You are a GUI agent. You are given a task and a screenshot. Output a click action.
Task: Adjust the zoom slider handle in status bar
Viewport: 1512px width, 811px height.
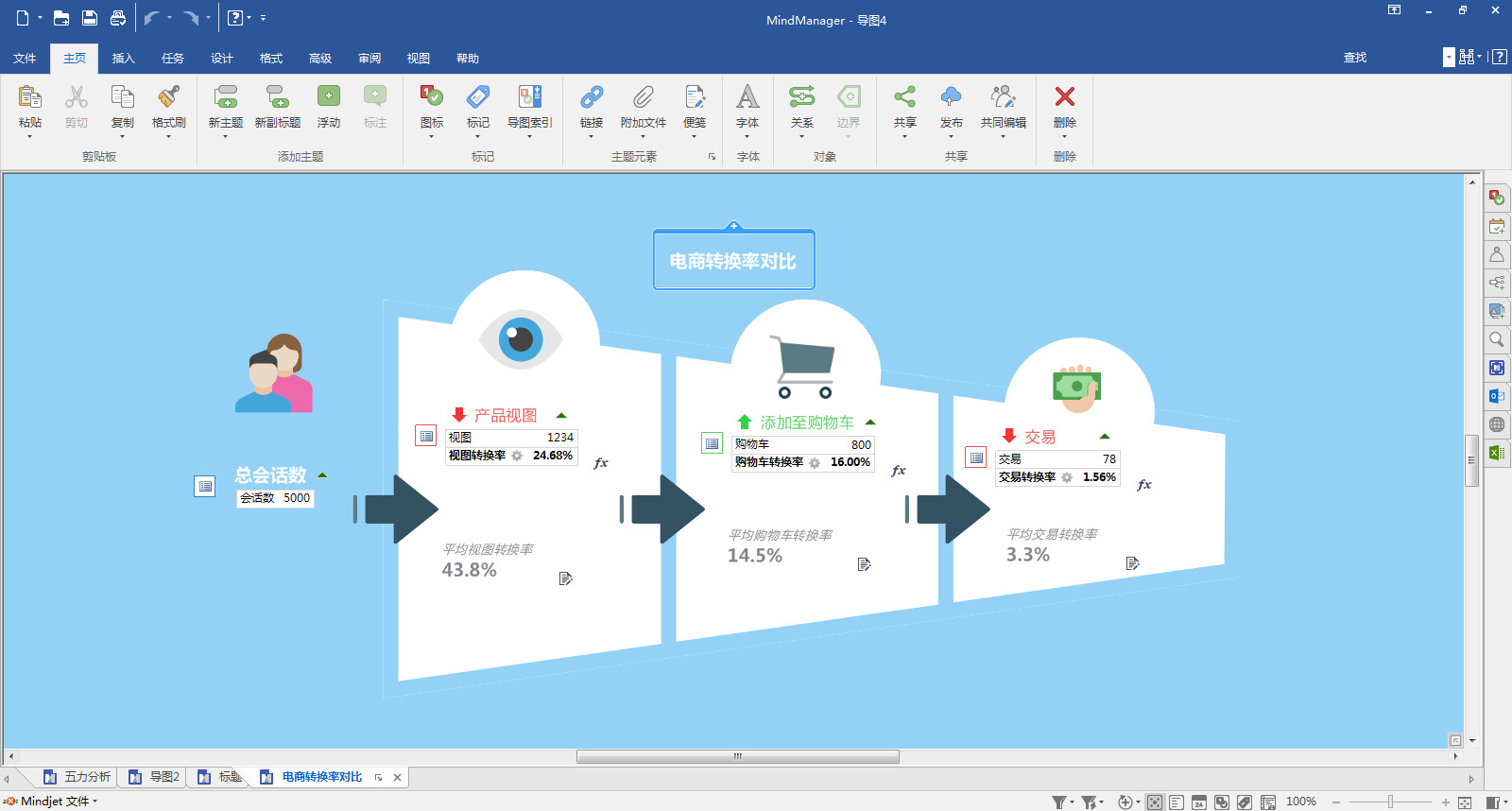(x=1391, y=802)
